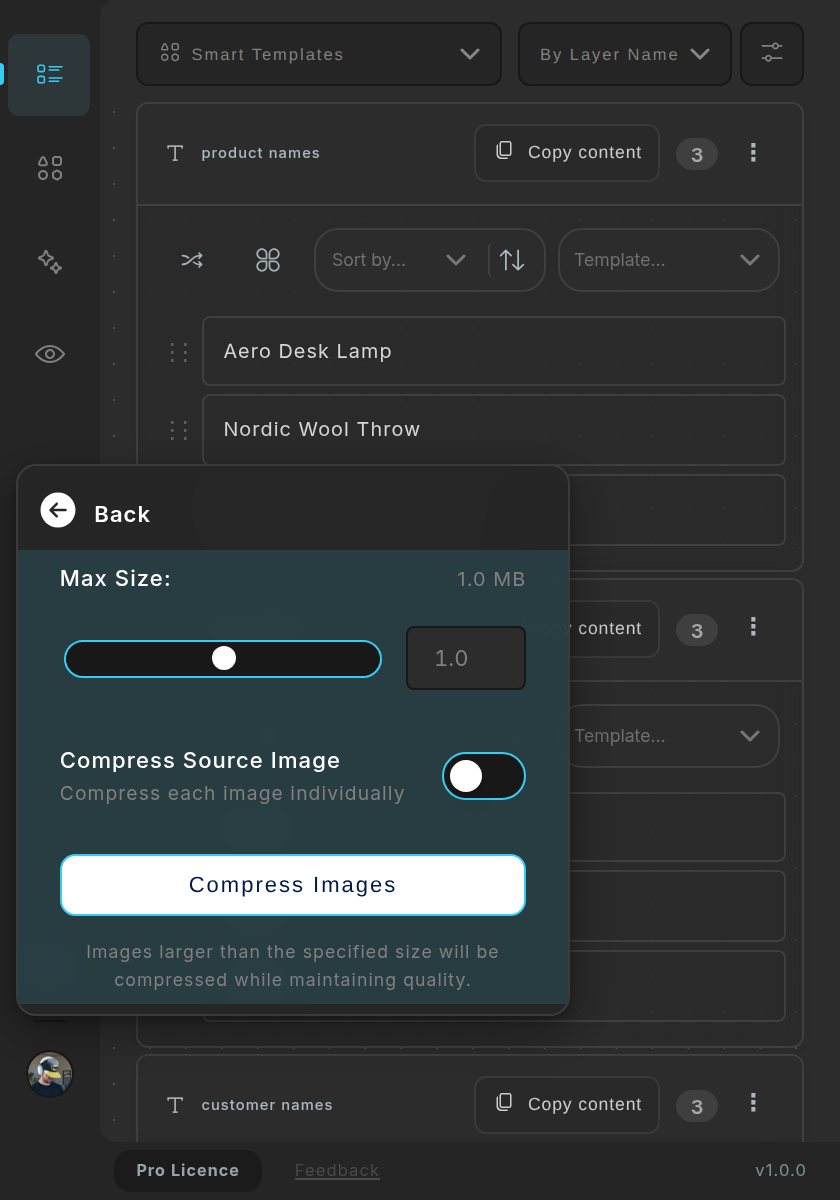Click the customer names layer title
The image size is (840, 1200).
click(x=267, y=1105)
